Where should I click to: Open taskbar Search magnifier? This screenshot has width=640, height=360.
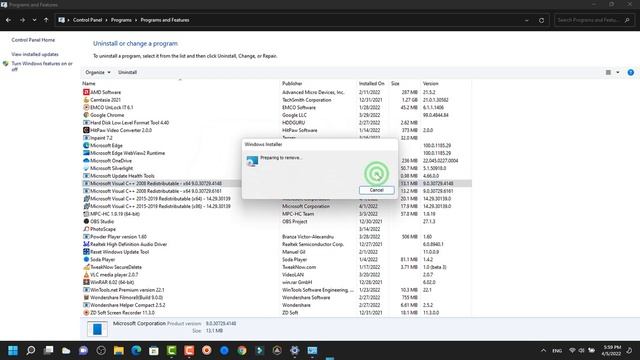tap(31, 351)
